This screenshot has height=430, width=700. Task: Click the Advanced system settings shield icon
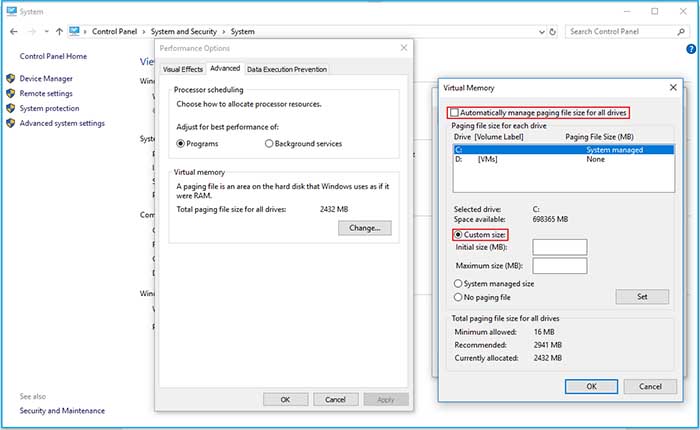coord(10,123)
